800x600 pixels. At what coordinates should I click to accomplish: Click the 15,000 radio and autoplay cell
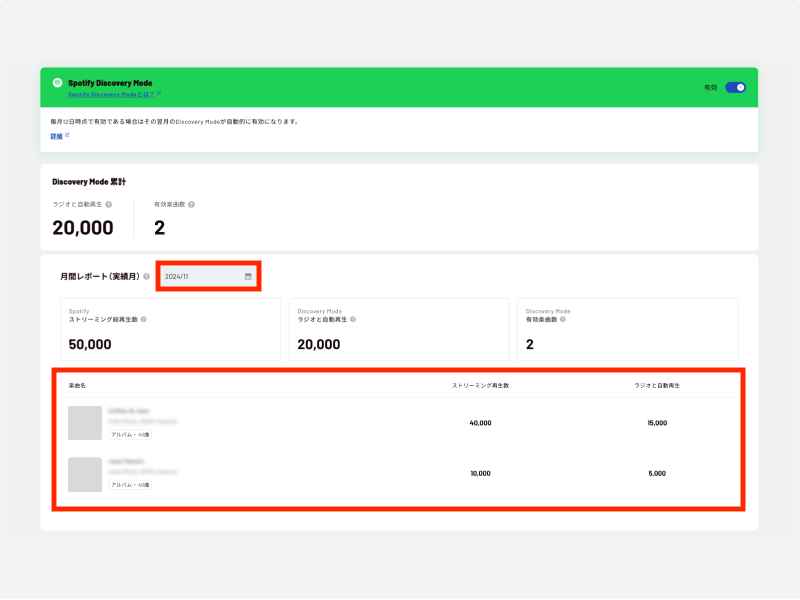coord(657,423)
